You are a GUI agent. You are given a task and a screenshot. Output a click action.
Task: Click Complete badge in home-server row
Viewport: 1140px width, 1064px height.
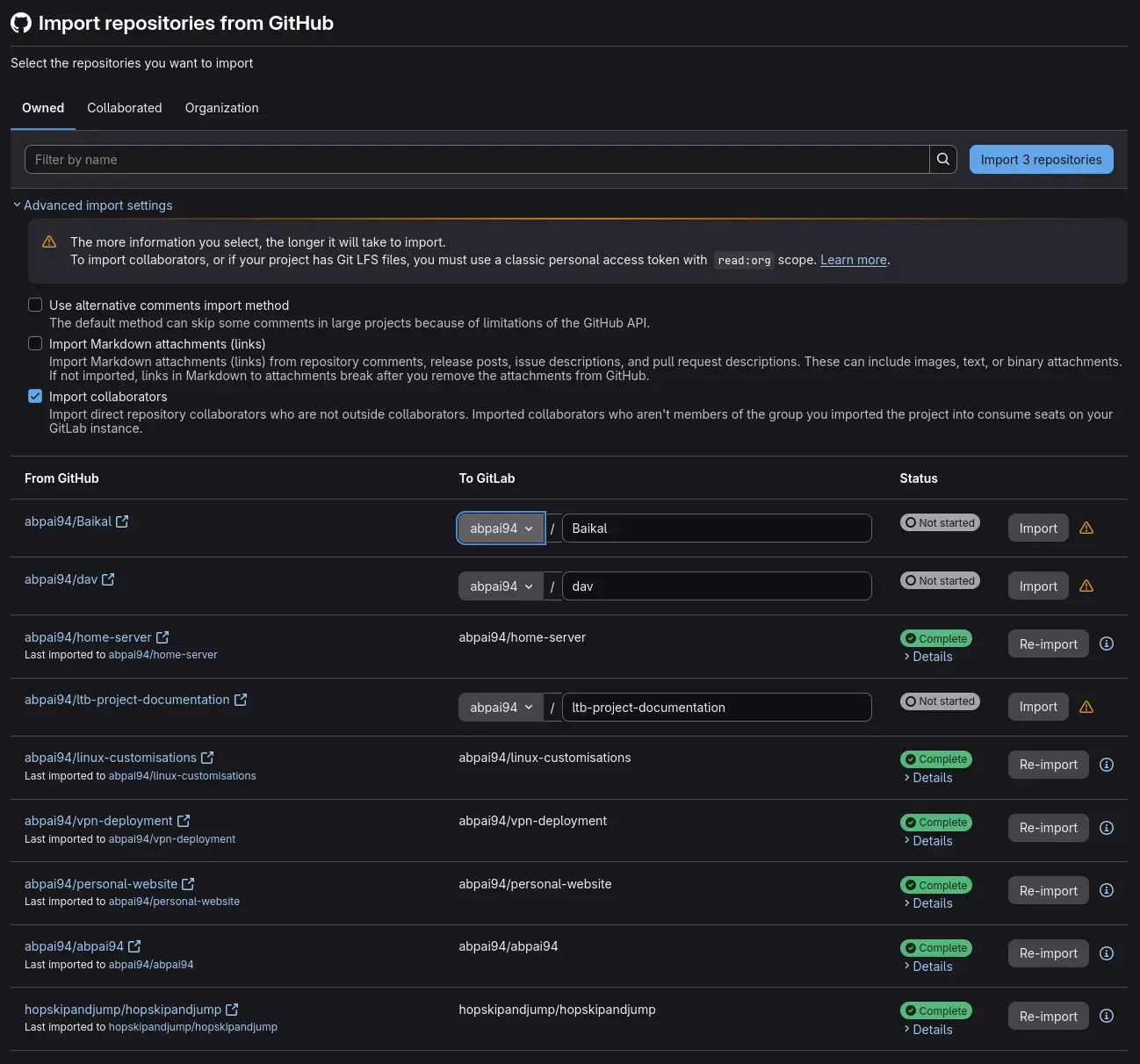click(936, 638)
